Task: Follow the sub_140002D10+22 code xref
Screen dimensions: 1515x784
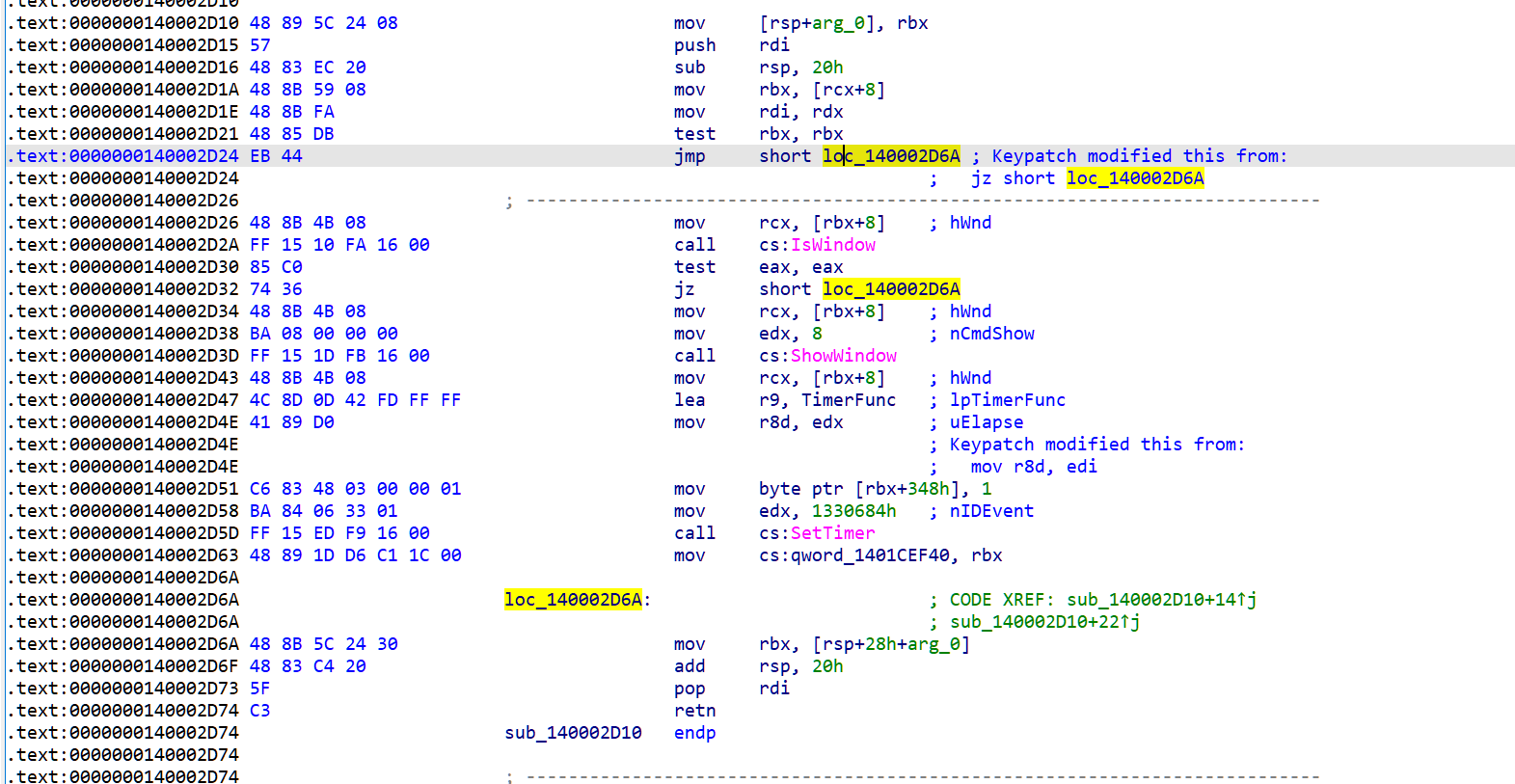Action: pyautogui.click(x=1043, y=622)
